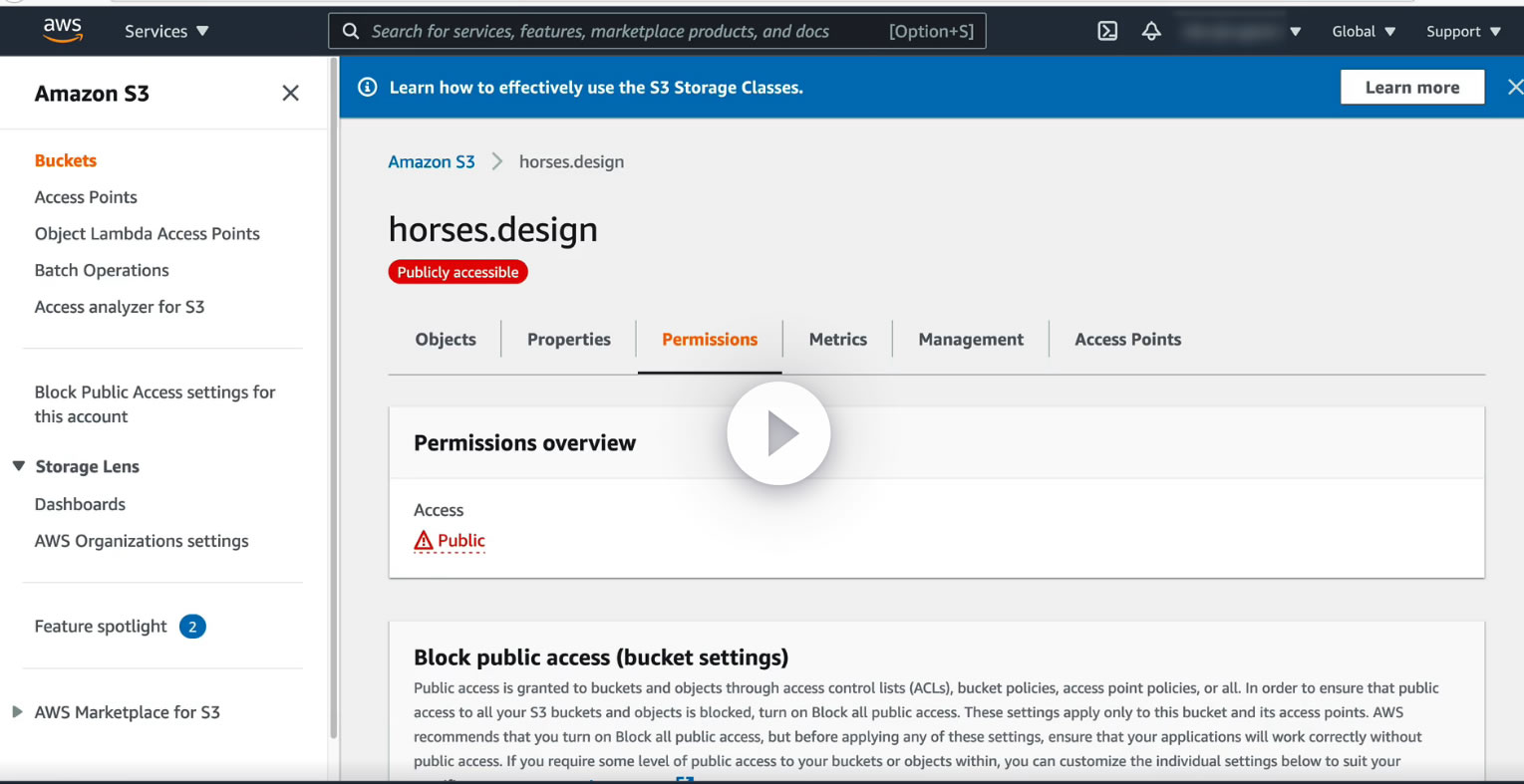Switch to the Objects tab
Screen dimensions: 1524x784
coord(446,340)
